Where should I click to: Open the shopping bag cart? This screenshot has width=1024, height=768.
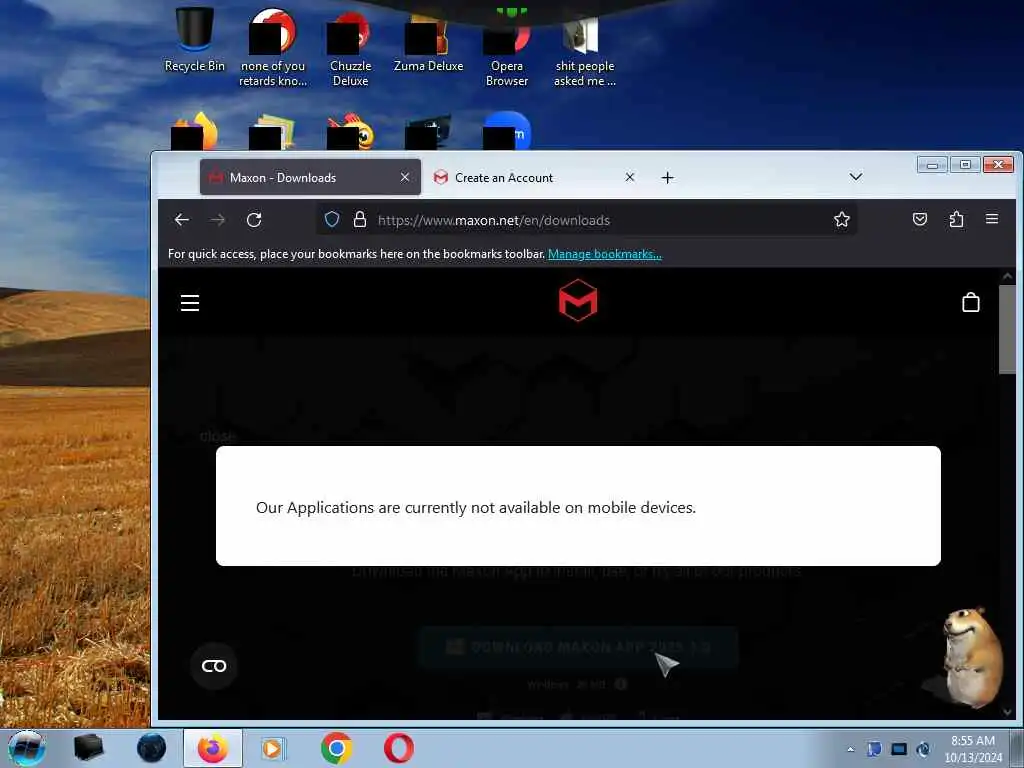tap(970, 302)
